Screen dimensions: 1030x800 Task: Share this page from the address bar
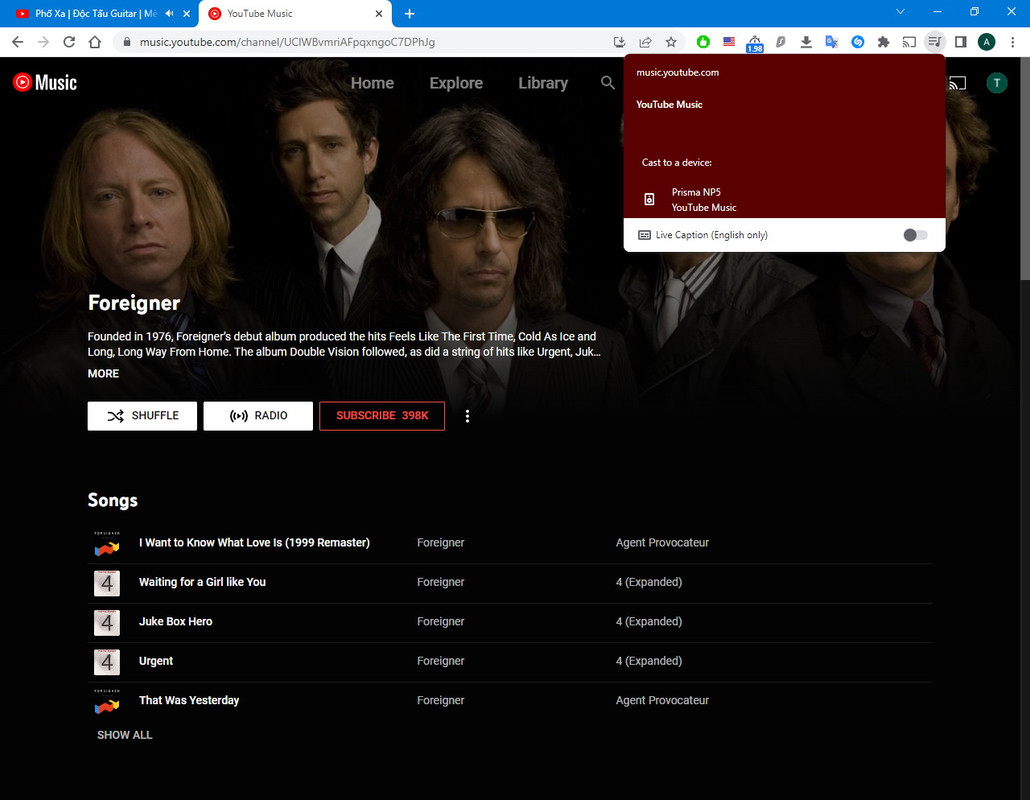(x=645, y=42)
